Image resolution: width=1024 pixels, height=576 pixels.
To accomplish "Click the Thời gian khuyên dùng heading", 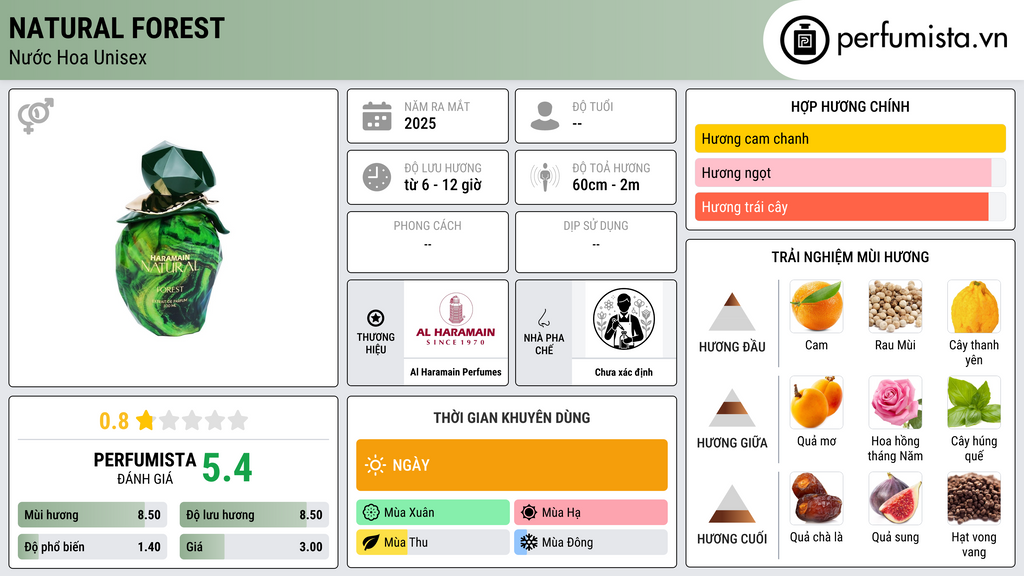I will pos(512,418).
